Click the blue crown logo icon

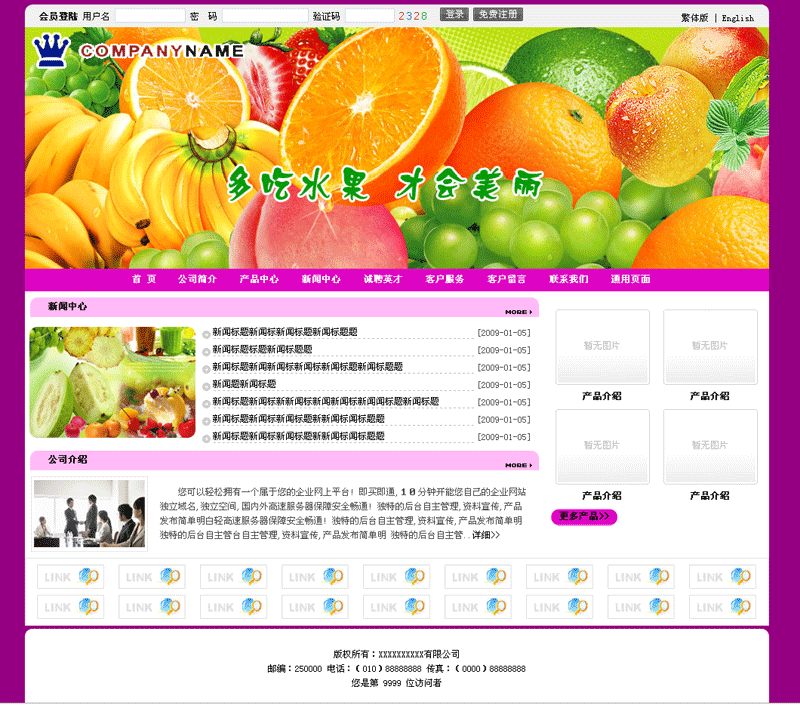click(x=51, y=50)
